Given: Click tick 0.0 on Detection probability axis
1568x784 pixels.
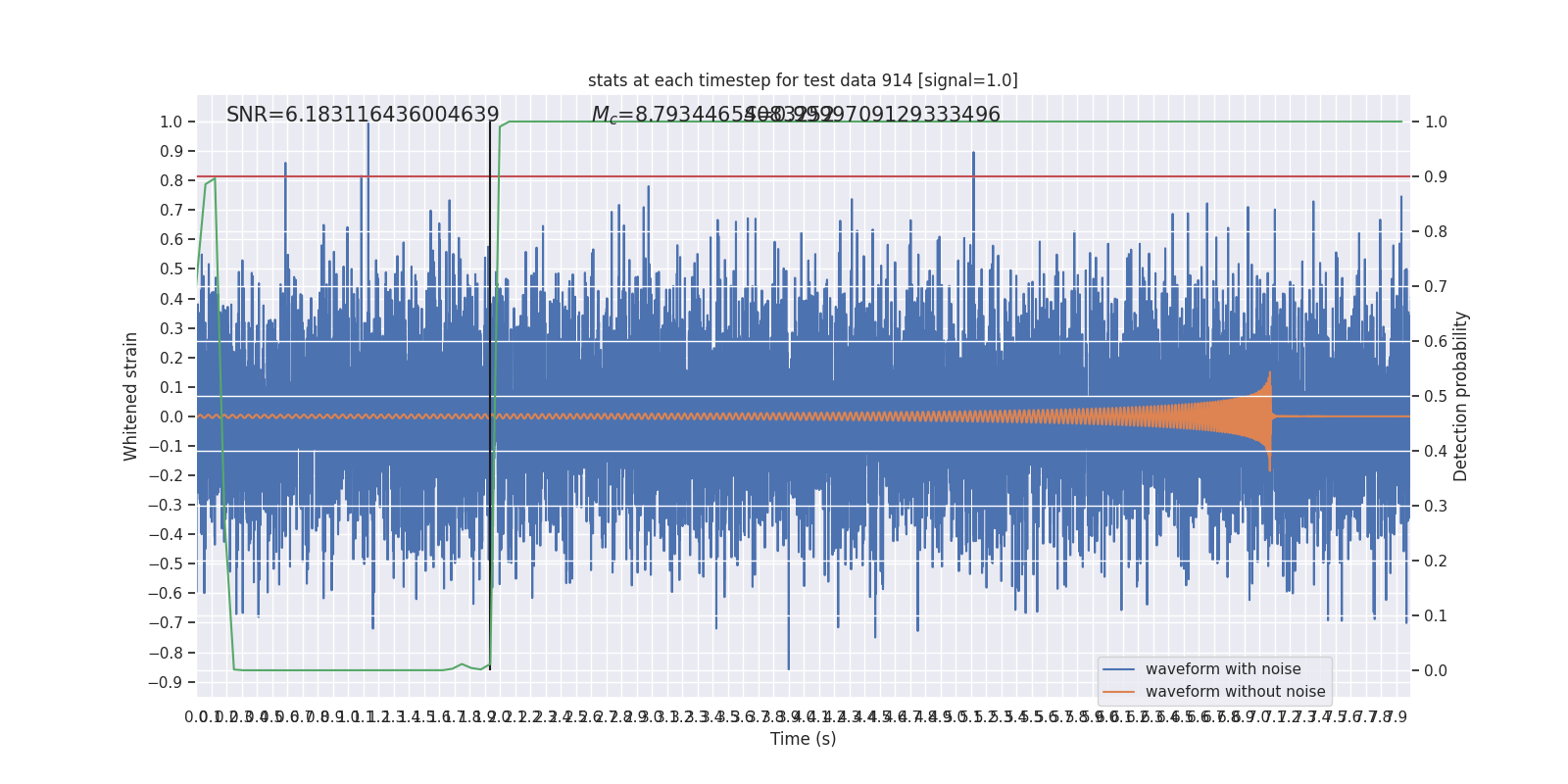Looking at the screenshot, I should (1436, 671).
